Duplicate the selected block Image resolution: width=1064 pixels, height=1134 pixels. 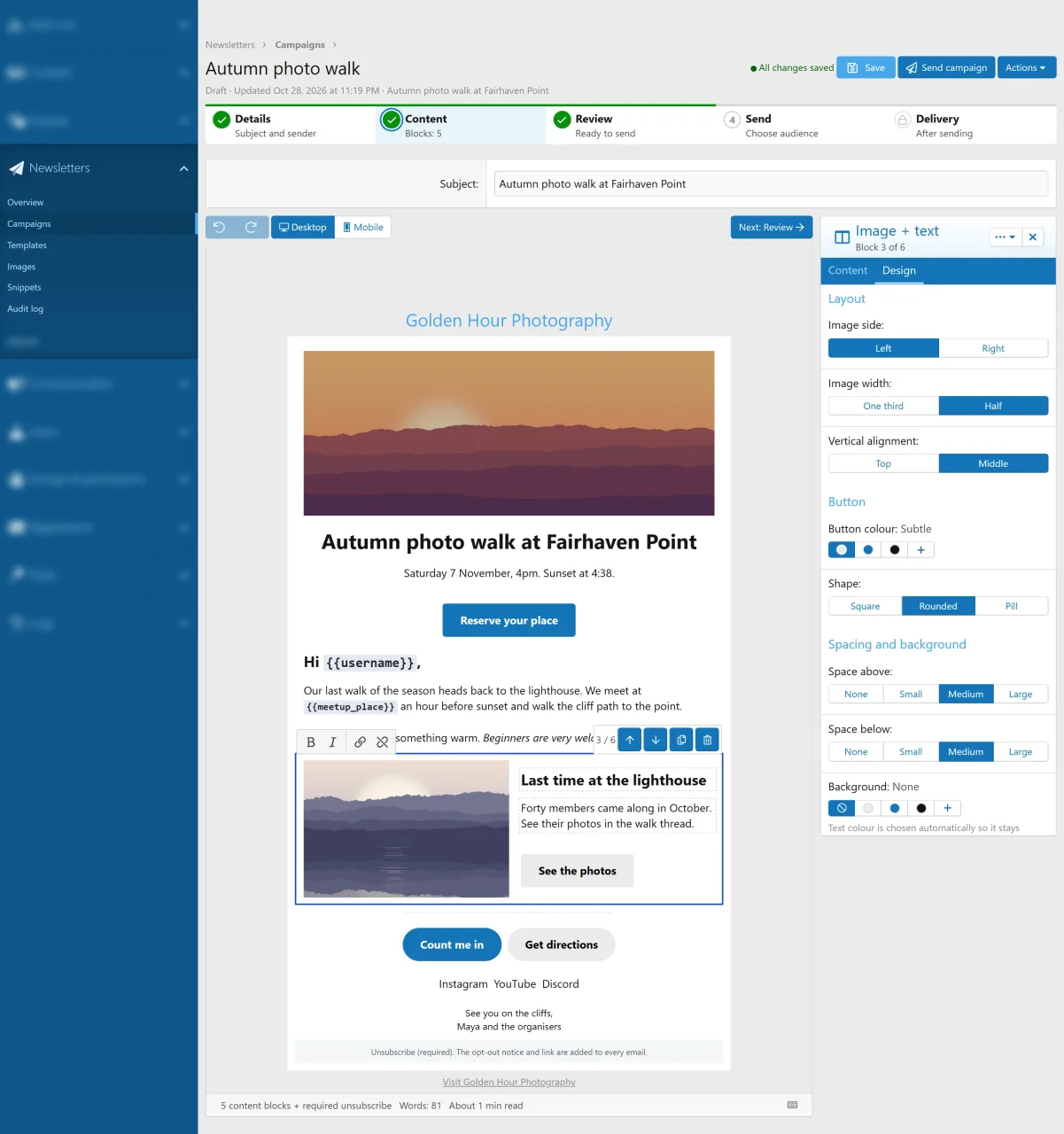coord(681,740)
